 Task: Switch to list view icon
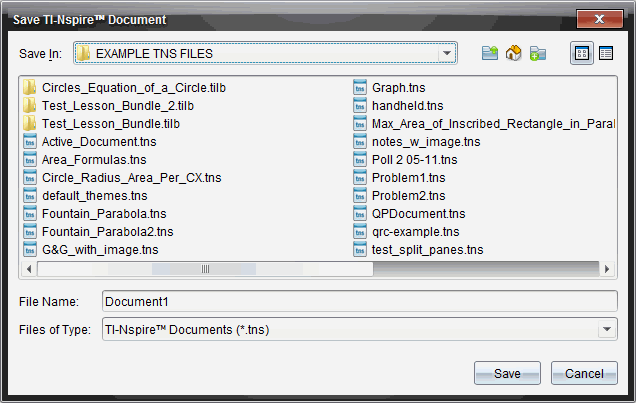click(581, 53)
